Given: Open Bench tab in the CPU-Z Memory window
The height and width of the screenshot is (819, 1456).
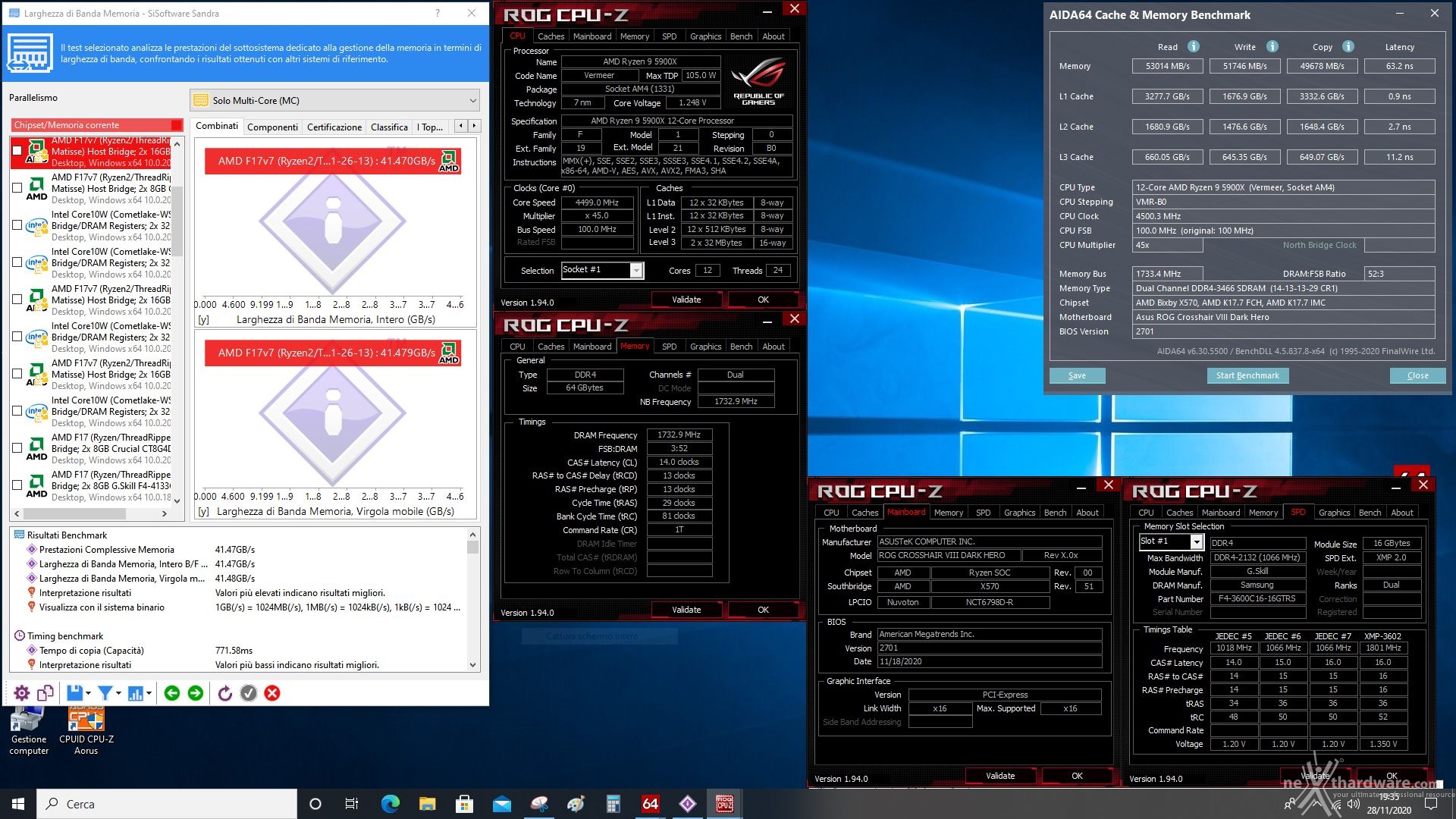Looking at the screenshot, I should (741, 347).
